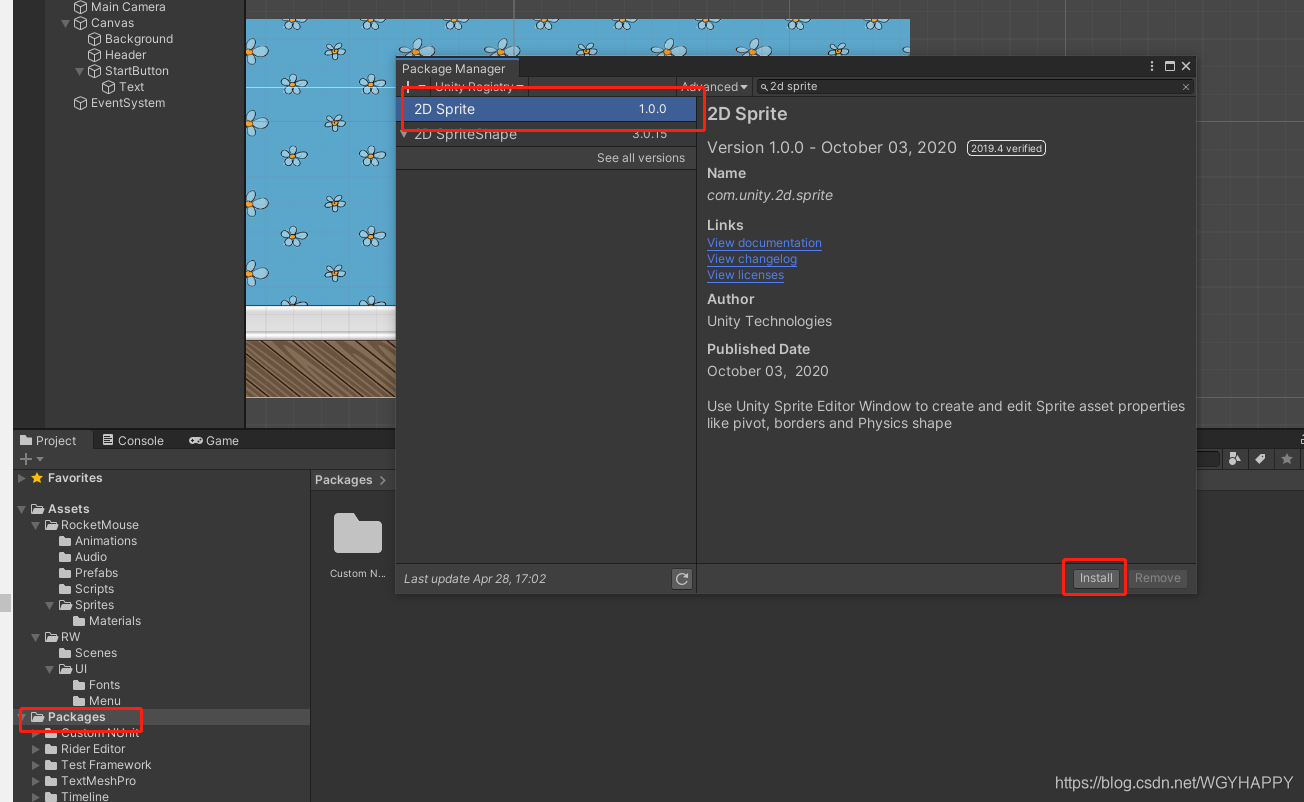1304x802 pixels.
Task: Expand the Test Framework package folder
Action: click(x=36, y=765)
